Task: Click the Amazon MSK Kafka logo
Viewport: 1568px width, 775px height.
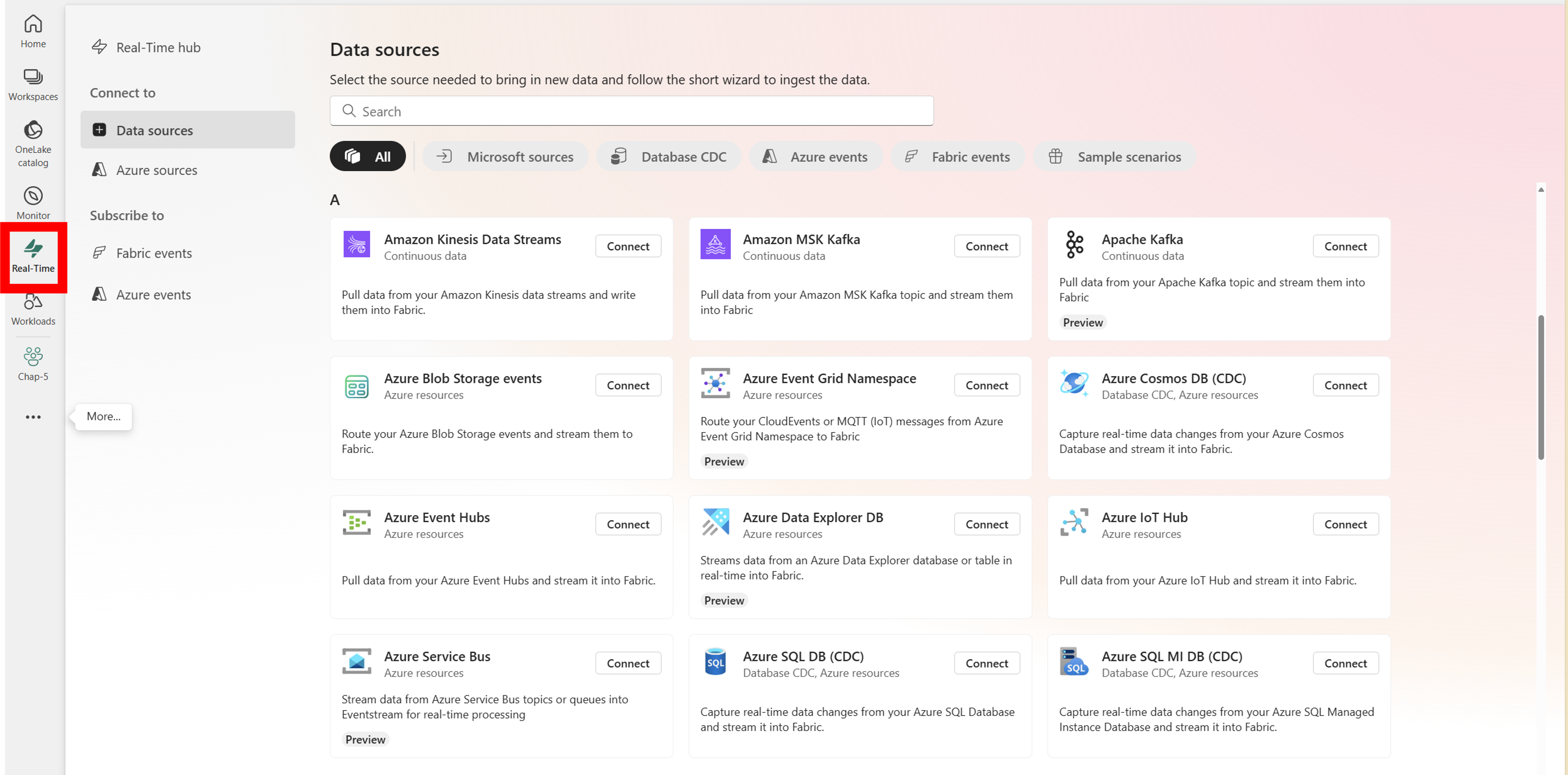Action: (x=715, y=245)
